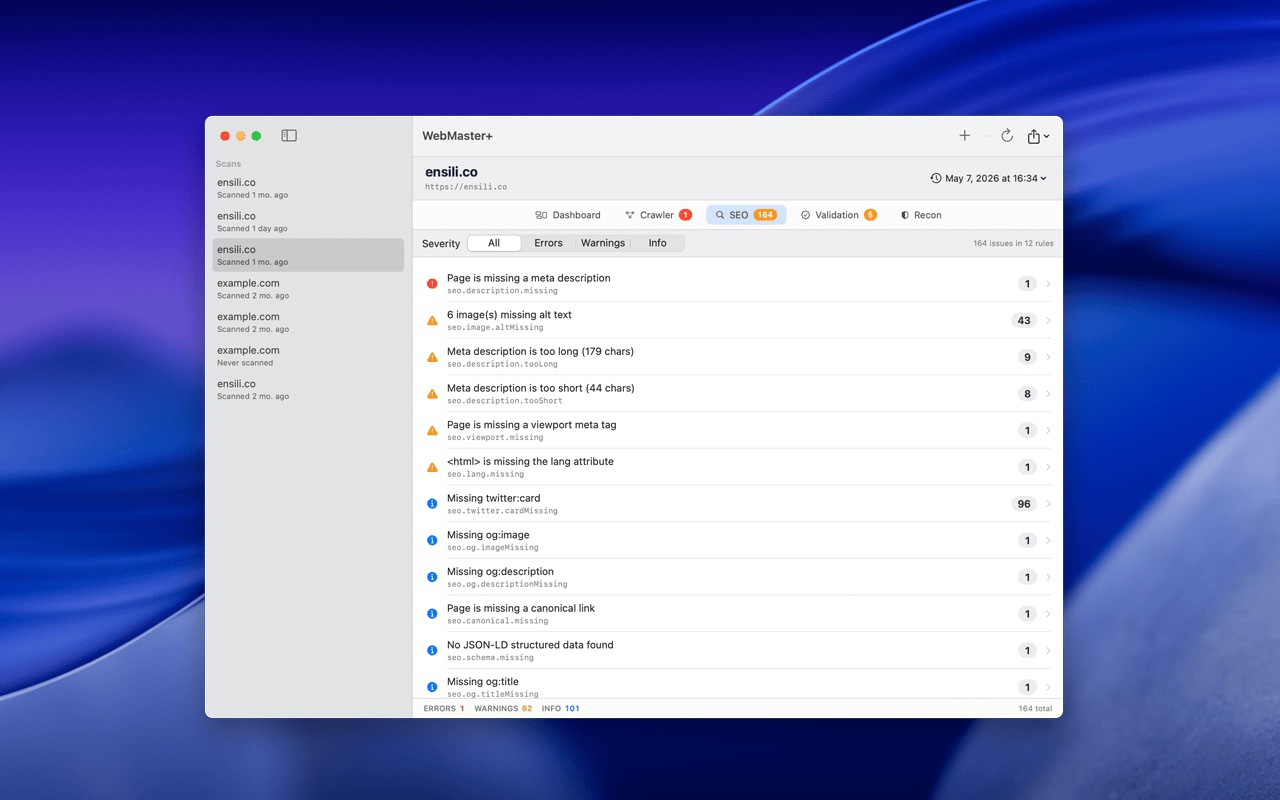Image resolution: width=1280 pixels, height=800 pixels.
Task: Click info icon for missing canonical link
Action: (x=432, y=614)
